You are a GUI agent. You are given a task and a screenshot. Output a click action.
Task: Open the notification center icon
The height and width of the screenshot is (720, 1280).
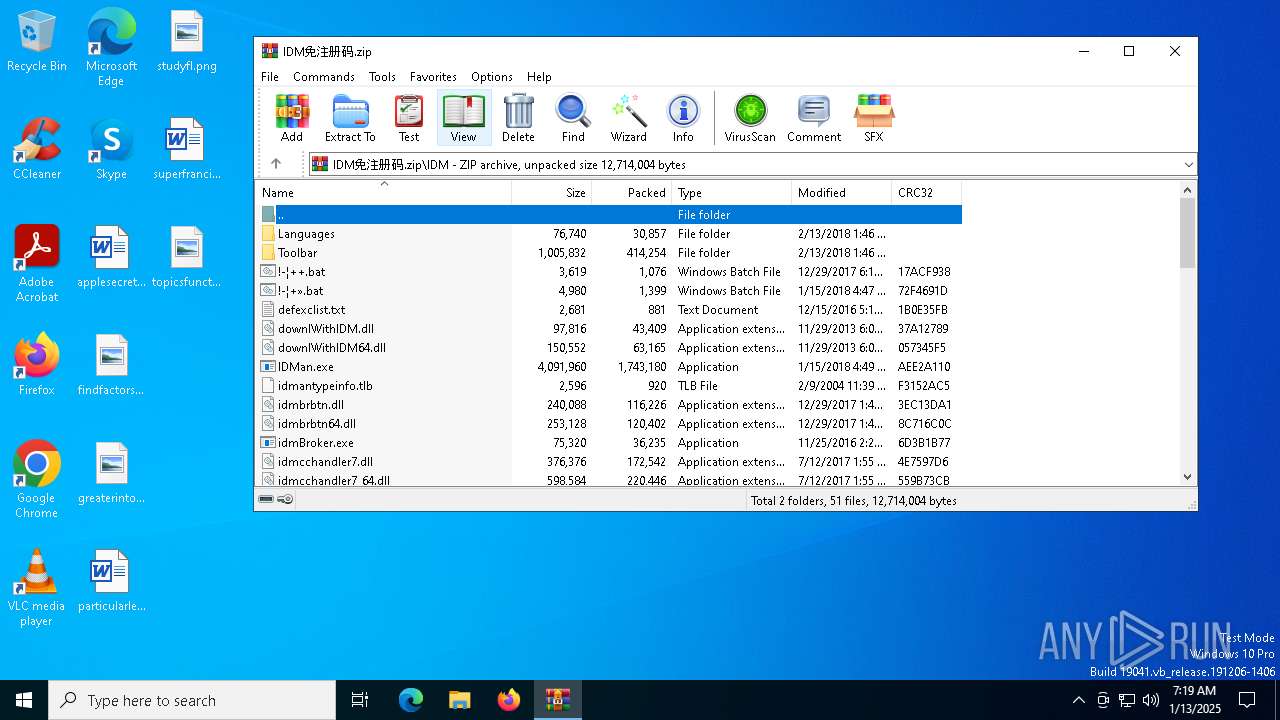(1247, 700)
